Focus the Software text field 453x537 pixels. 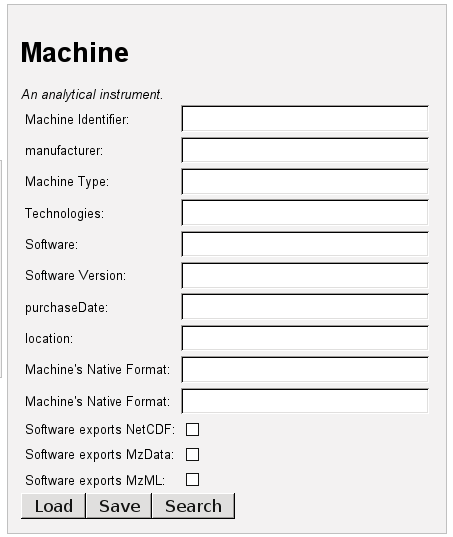click(305, 244)
